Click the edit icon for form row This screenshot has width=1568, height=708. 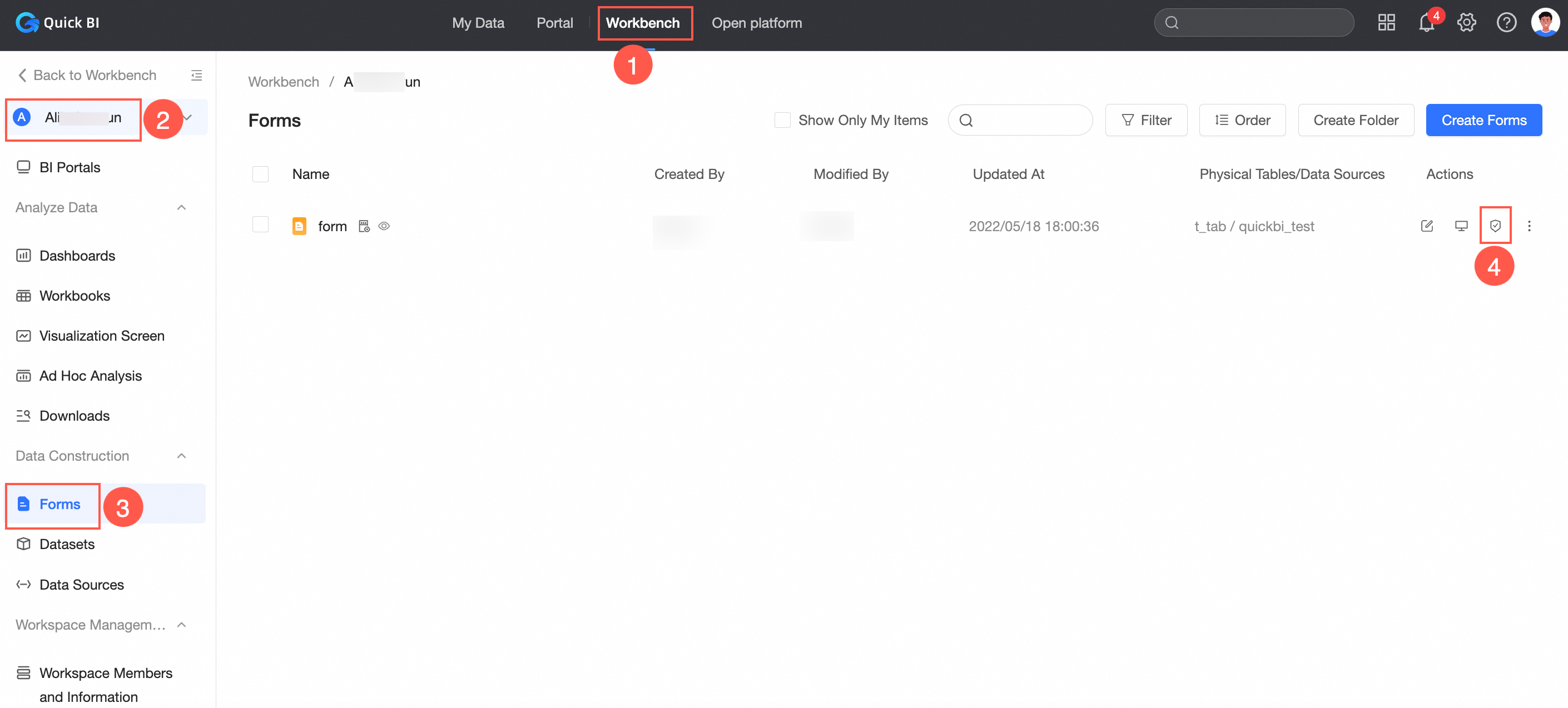[1426, 226]
